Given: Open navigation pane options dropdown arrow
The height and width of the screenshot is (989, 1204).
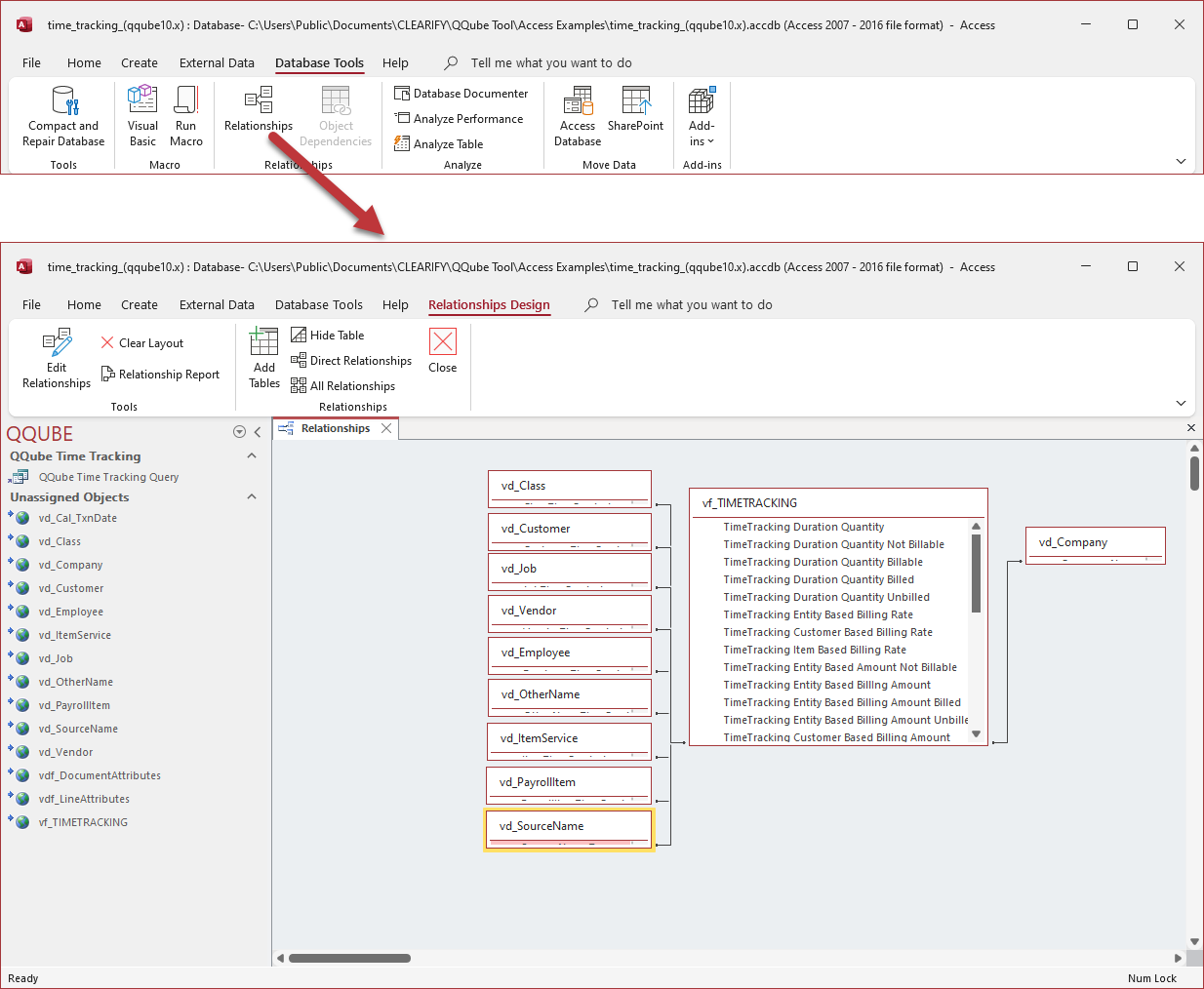Looking at the screenshot, I should tap(239, 432).
